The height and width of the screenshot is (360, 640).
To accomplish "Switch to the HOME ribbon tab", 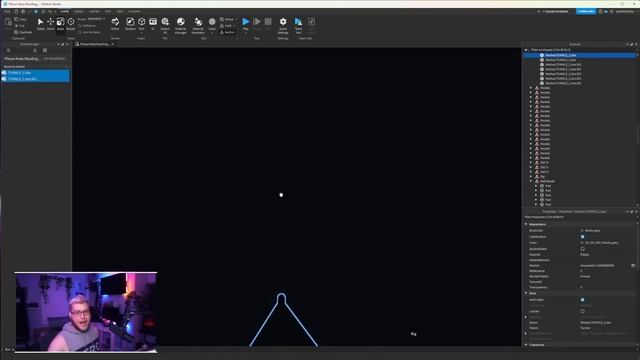I will (x=64, y=11).
